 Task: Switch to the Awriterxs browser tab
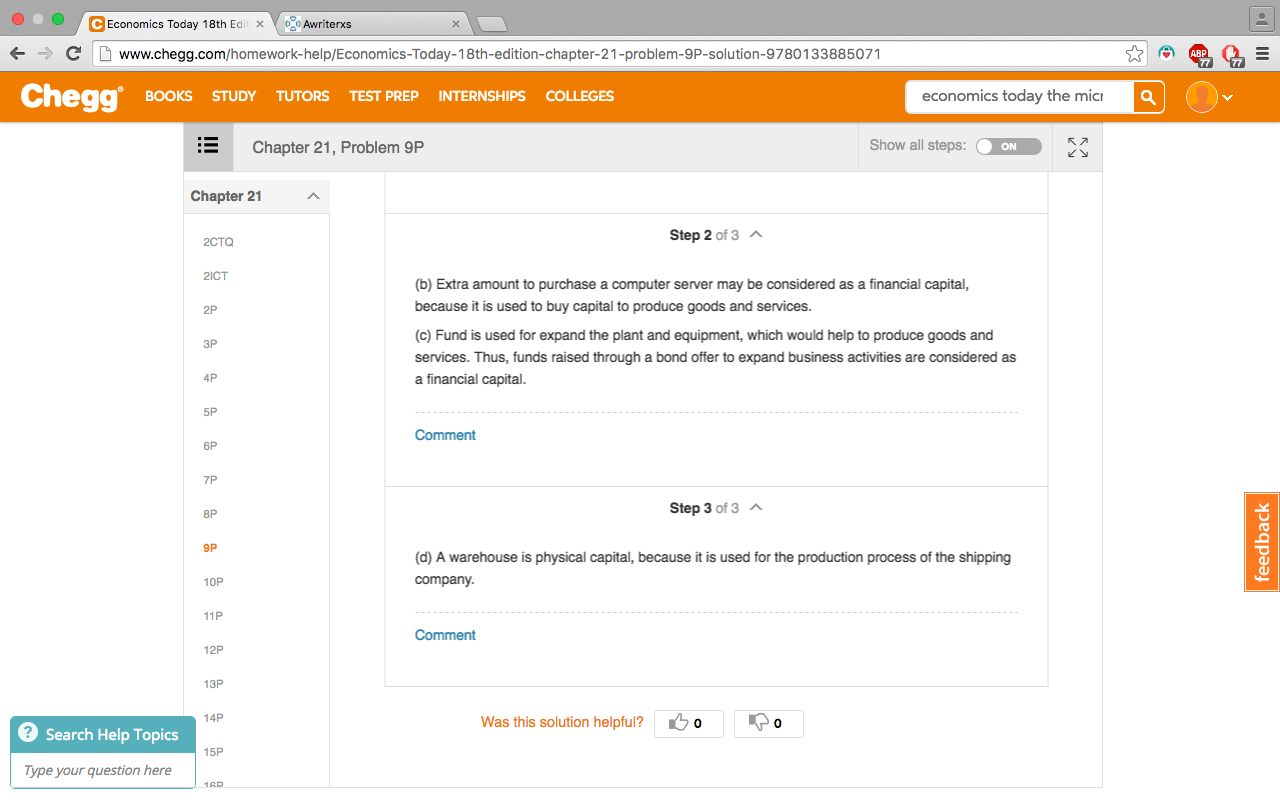pos(370,23)
